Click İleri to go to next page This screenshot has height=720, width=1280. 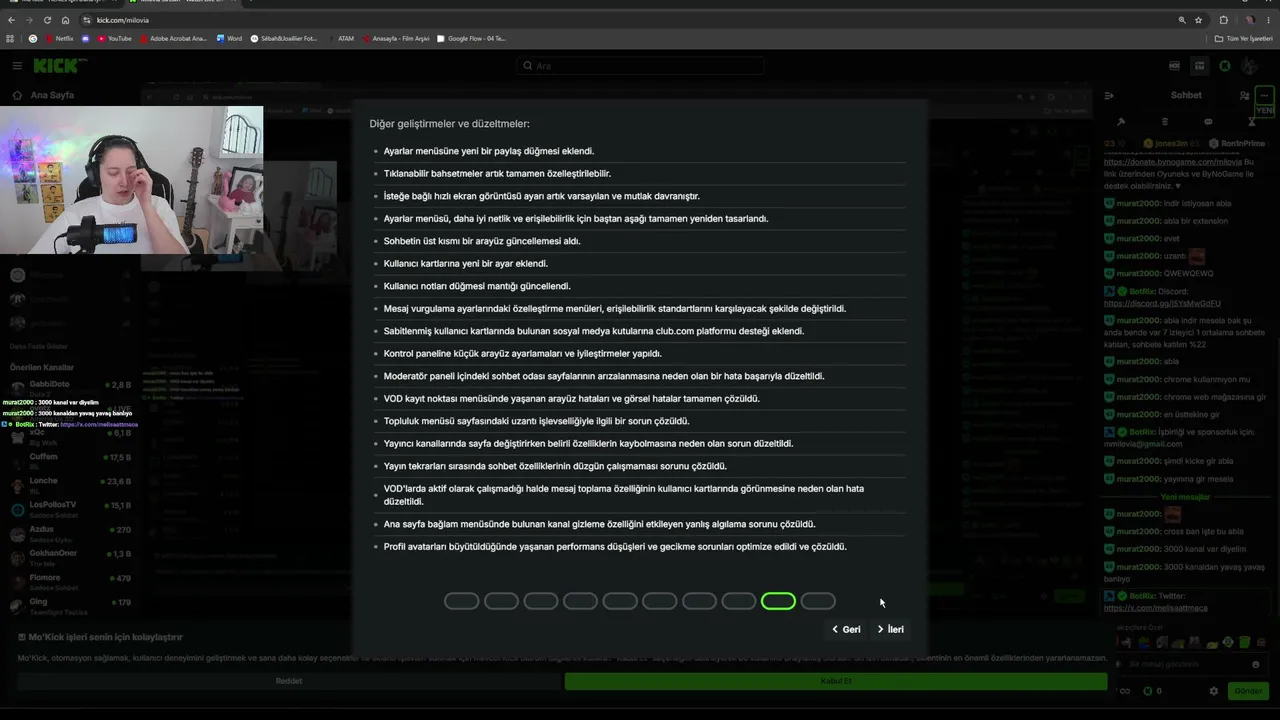[890, 630]
